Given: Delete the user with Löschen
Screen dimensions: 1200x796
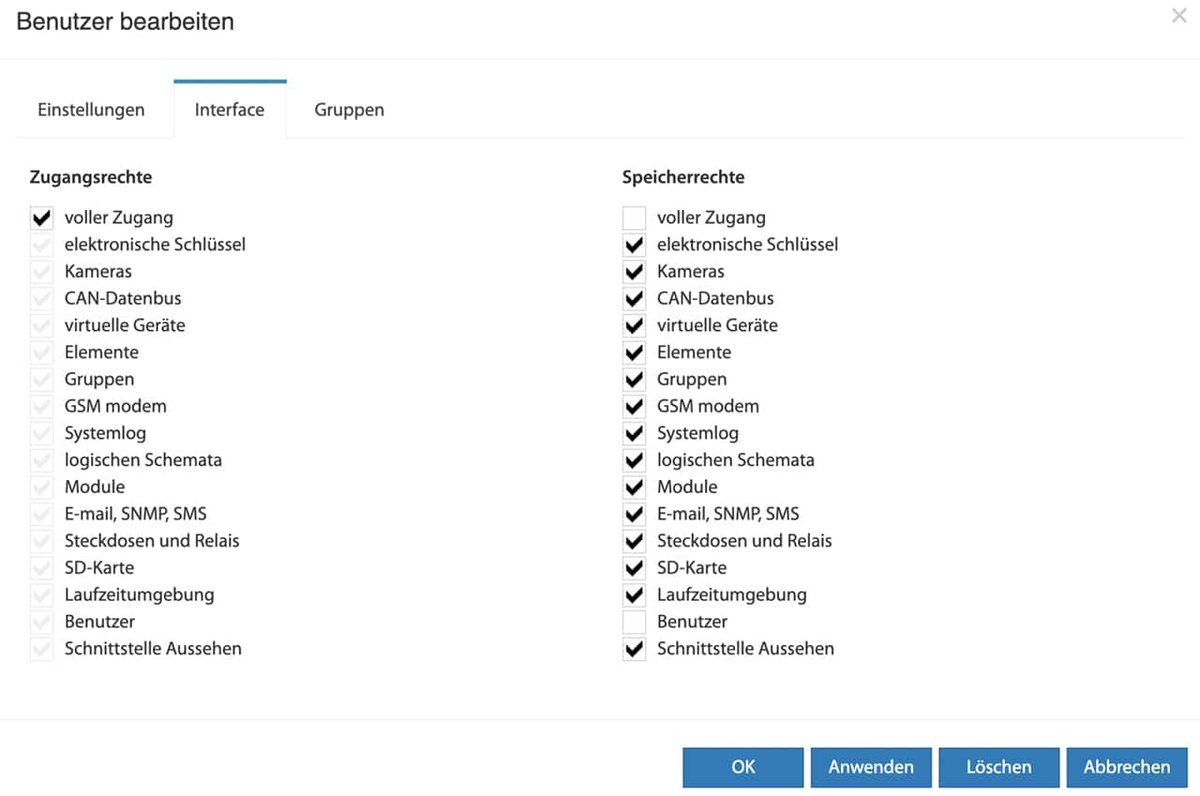Looking at the screenshot, I should (x=999, y=768).
